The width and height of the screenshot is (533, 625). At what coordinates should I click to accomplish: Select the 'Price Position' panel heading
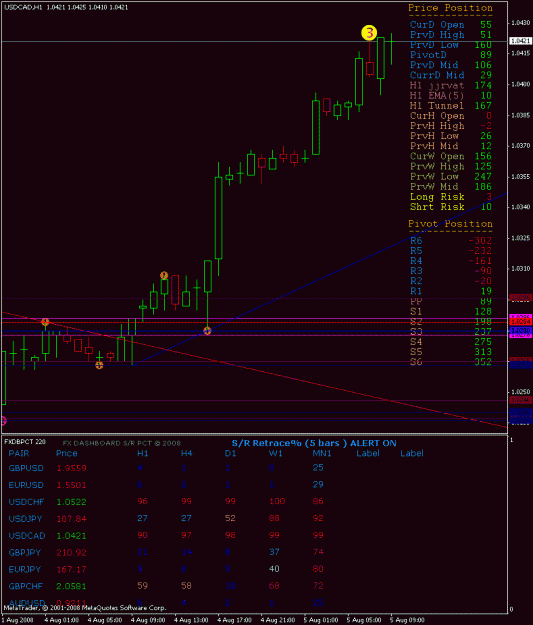point(450,8)
